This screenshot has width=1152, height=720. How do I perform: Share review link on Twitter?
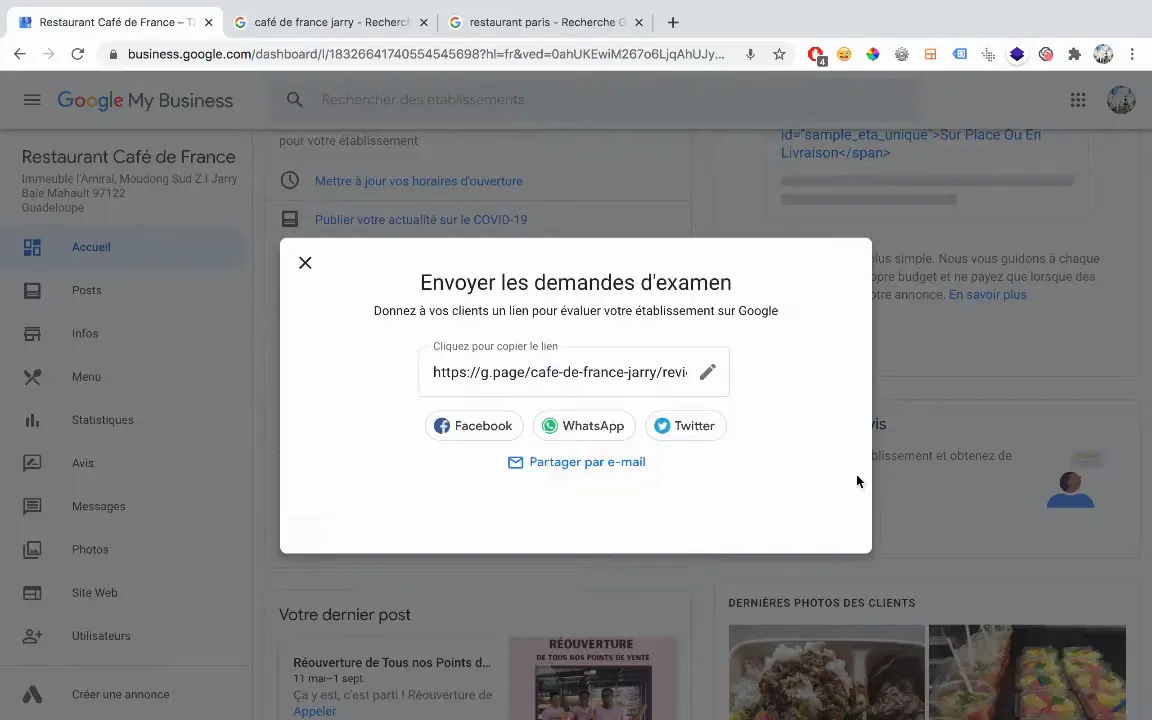click(685, 426)
